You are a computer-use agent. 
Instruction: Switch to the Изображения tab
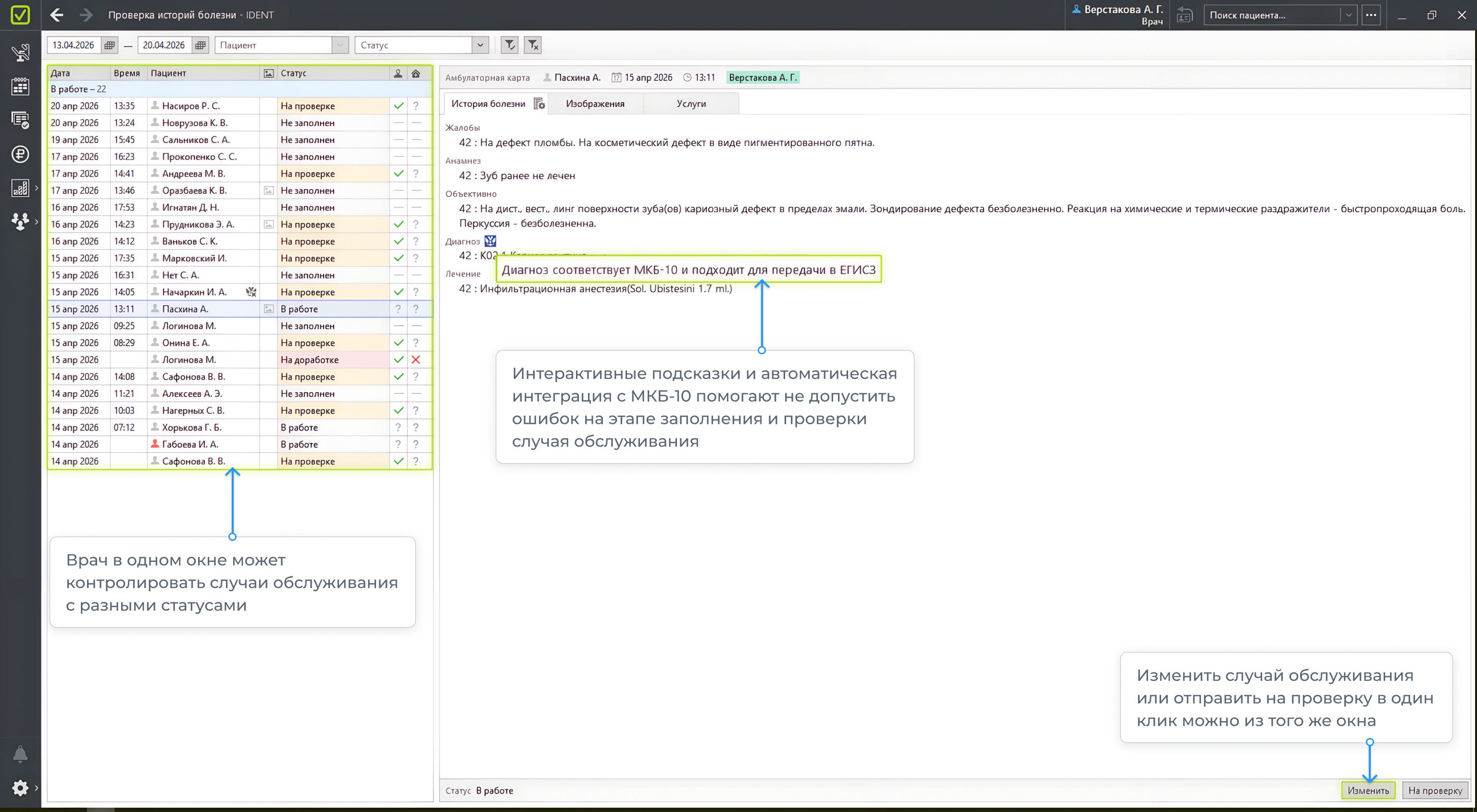[595, 104]
